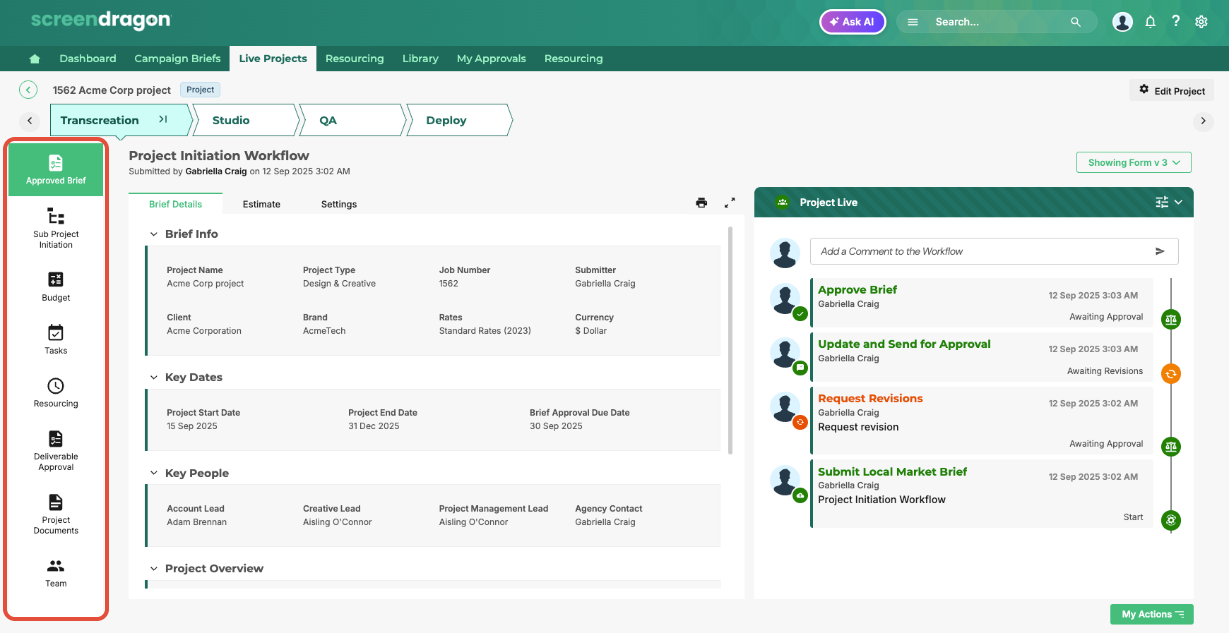Go to home via house icon

[x=35, y=58]
